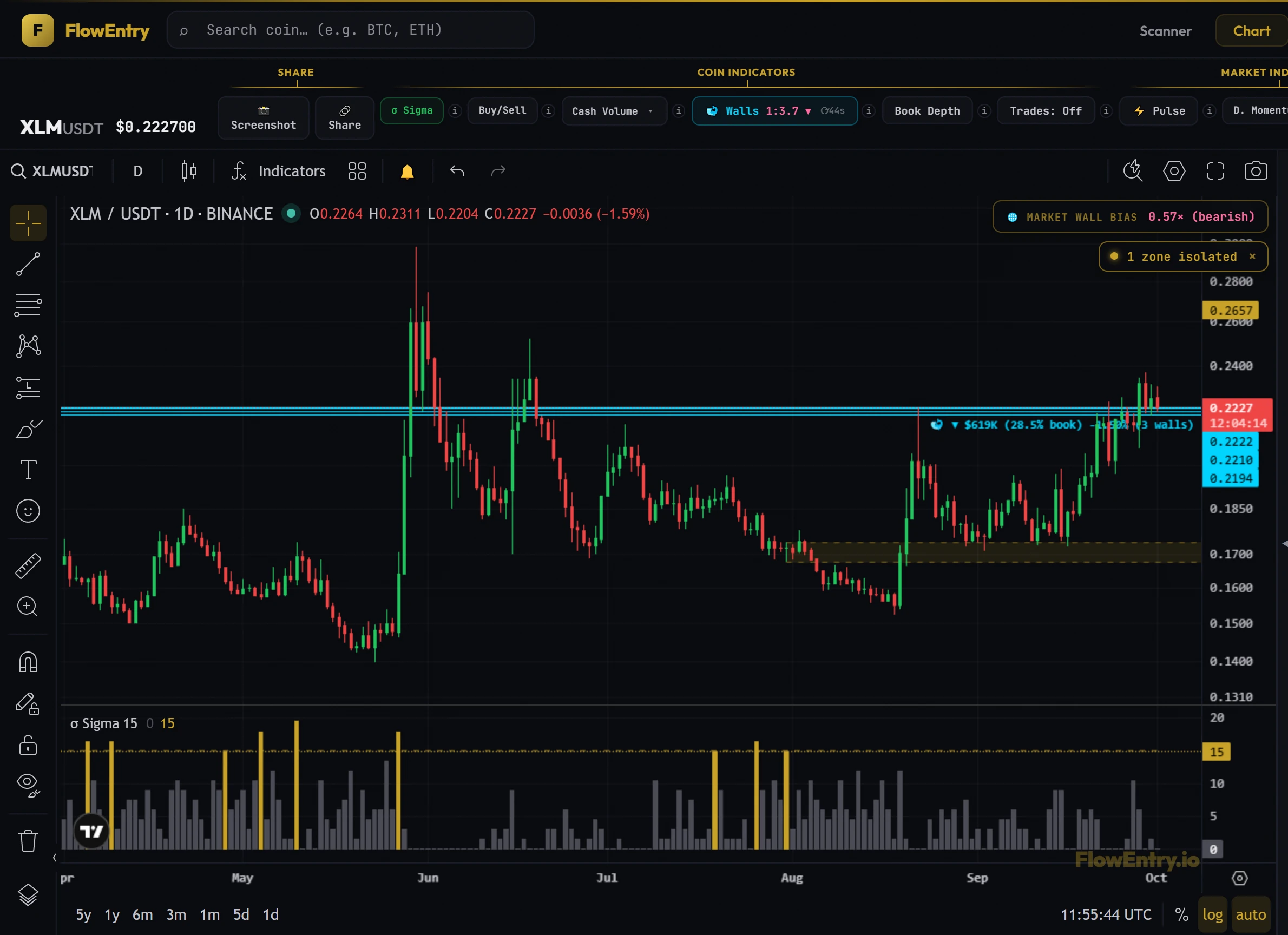Screen dimensions: 1288x935
Task: Switch to the Chart tab
Action: [x=1251, y=31]
